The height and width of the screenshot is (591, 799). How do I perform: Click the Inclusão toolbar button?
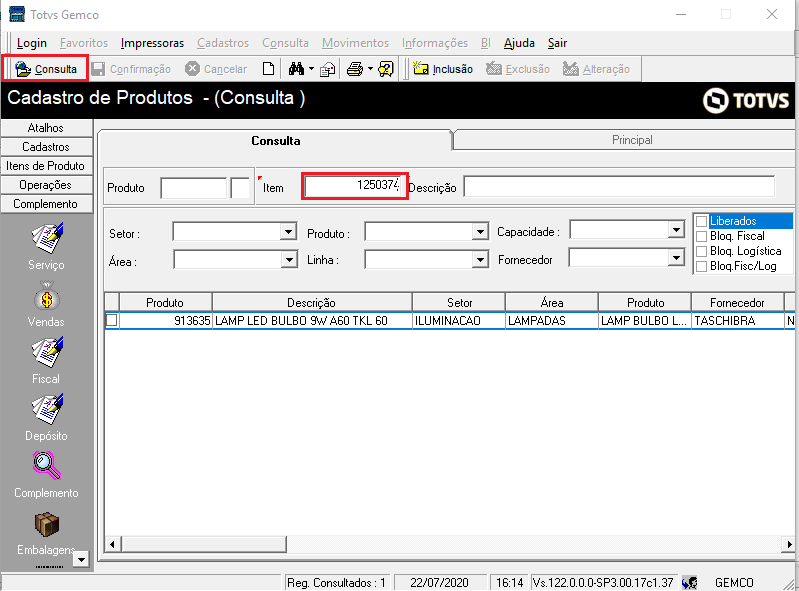click(443, 69)
